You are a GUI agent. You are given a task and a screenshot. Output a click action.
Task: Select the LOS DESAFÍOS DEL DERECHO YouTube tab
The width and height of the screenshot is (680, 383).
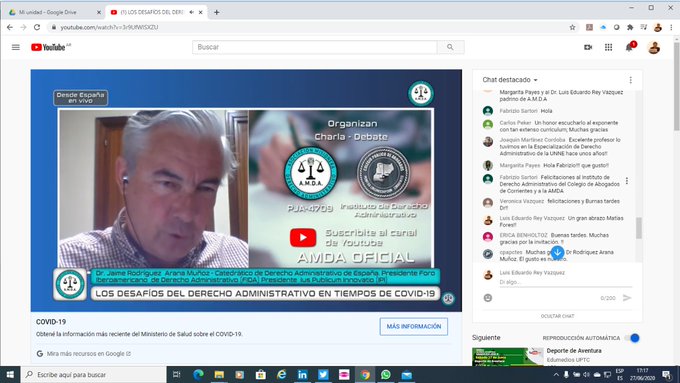point(152,12)
